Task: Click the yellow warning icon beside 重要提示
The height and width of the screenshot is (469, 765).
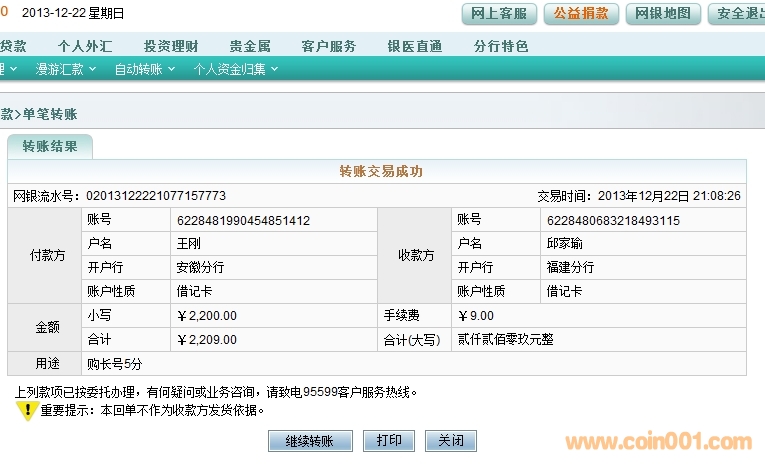Action: tap(27, 410)
